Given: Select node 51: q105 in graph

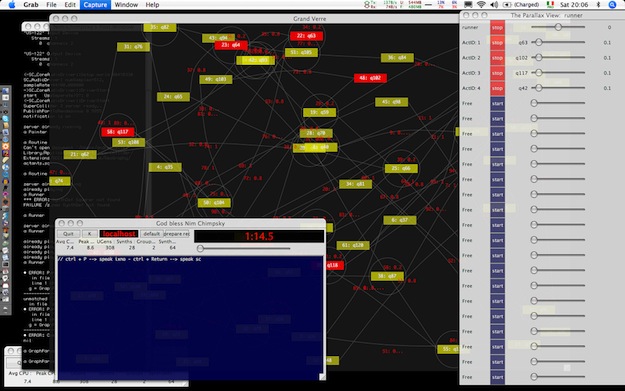Looking at the screenshot, I should 301,52.
